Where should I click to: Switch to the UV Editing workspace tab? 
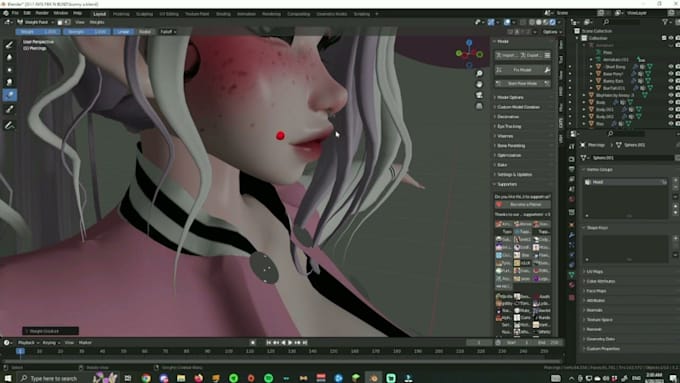click(169, 14)
